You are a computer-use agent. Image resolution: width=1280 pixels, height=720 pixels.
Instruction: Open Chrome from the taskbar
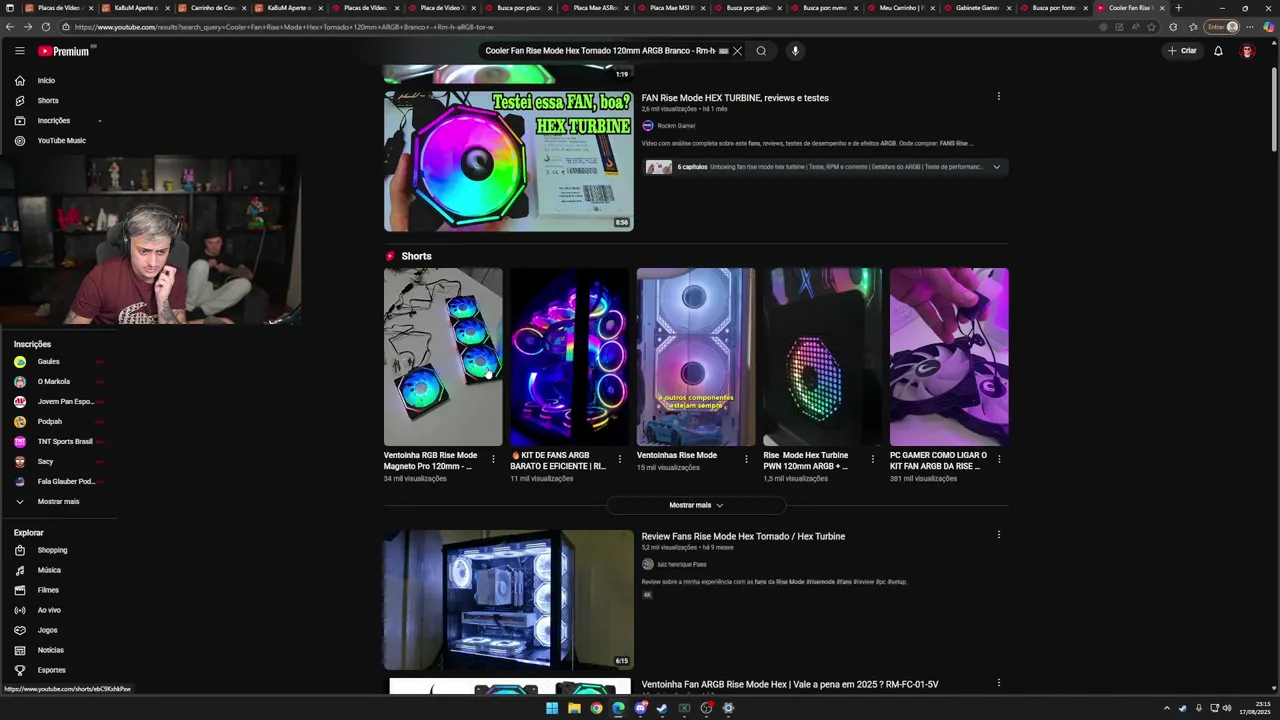[x=596, y=708]
